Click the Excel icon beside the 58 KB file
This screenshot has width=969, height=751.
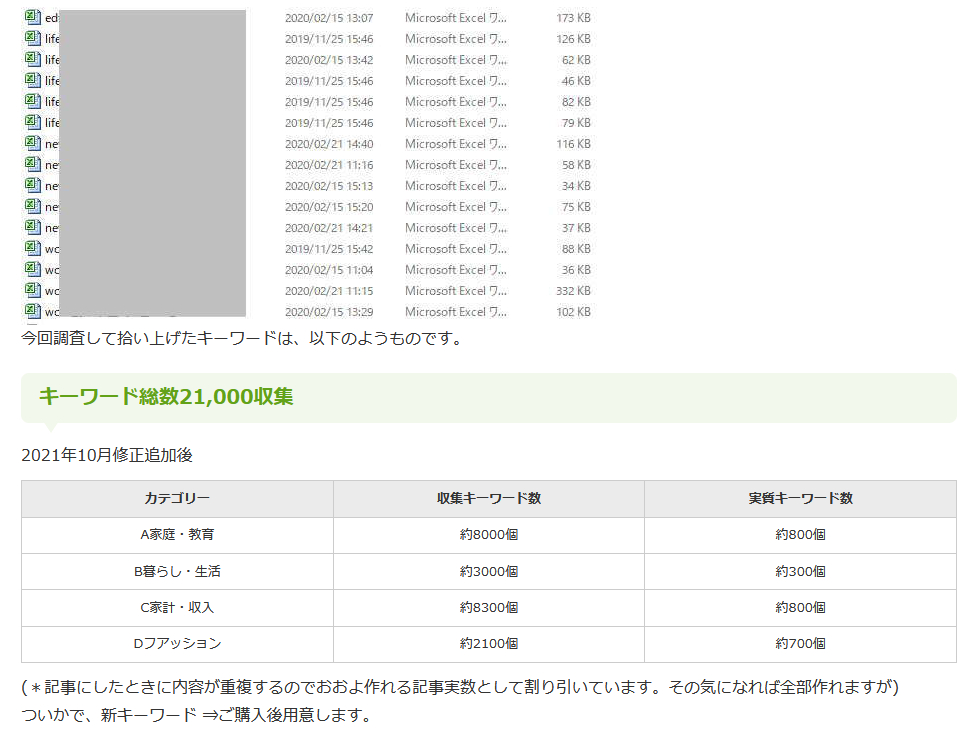(x=30, y=164)
